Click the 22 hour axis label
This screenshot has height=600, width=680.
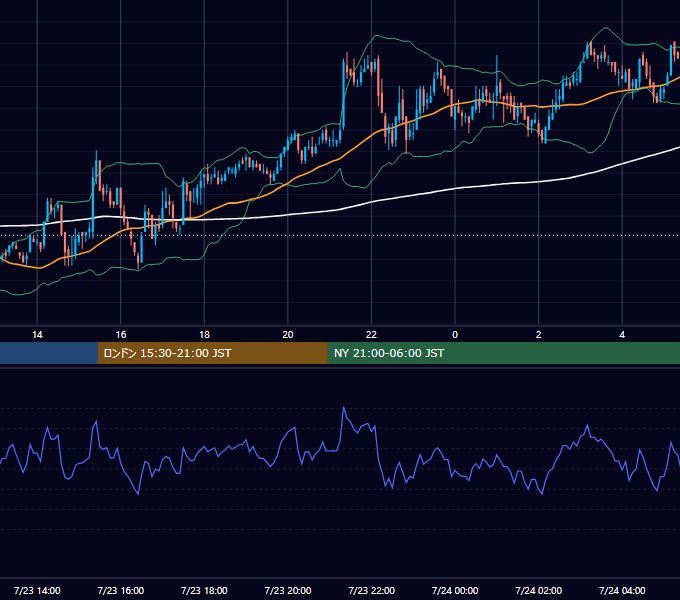(x=371, y=335)
